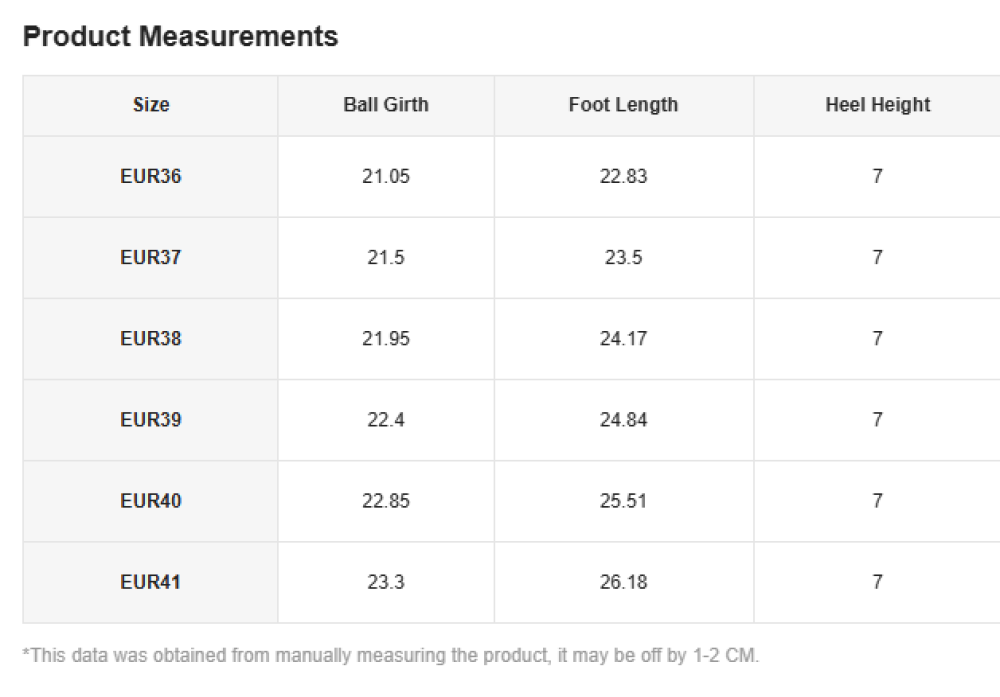This screenshot has width=1000, height=697.
Task: Click ball girth value 22.85
Action: 386,501
